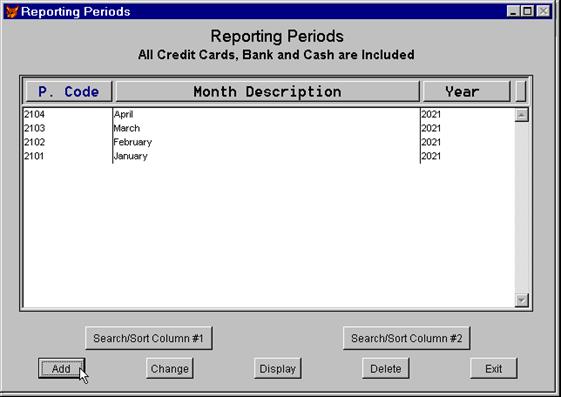The width and height of the screenshot is (561, 397).
Task: Select the Display button
Action: [x=278, y=368]
